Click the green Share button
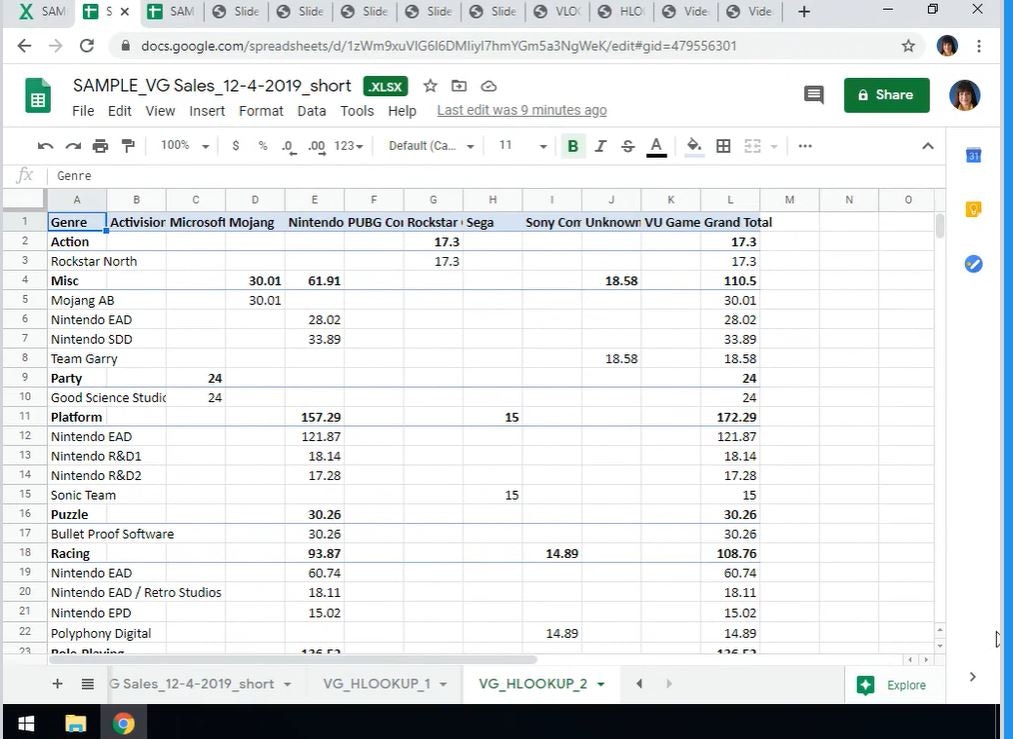This screenshot has width=1013, height=739. [x=886, y=95]
